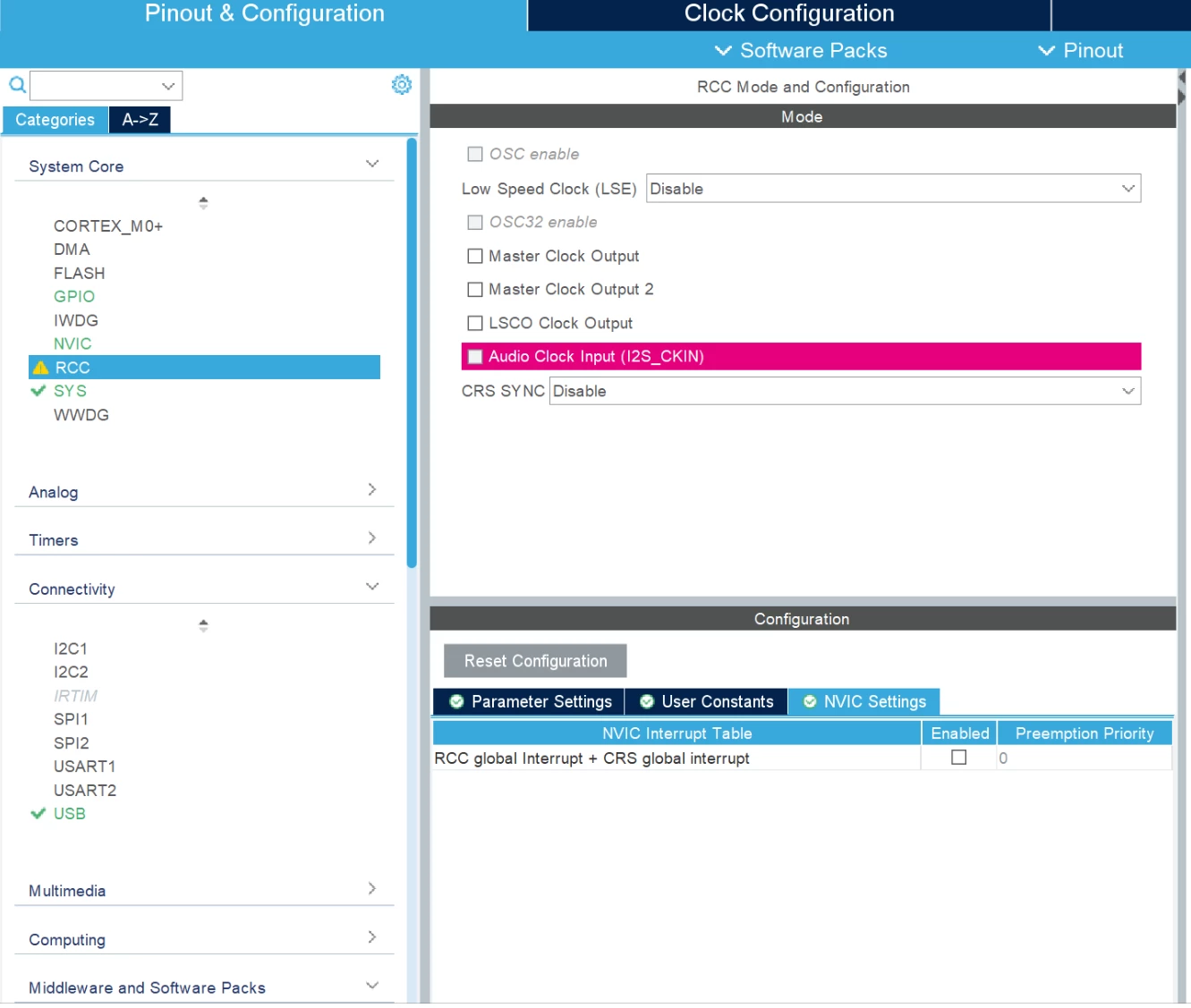The height and width of the screenshot is (1008, 1191).
Task: Click the Enabled column header
Action: [959, 733]
